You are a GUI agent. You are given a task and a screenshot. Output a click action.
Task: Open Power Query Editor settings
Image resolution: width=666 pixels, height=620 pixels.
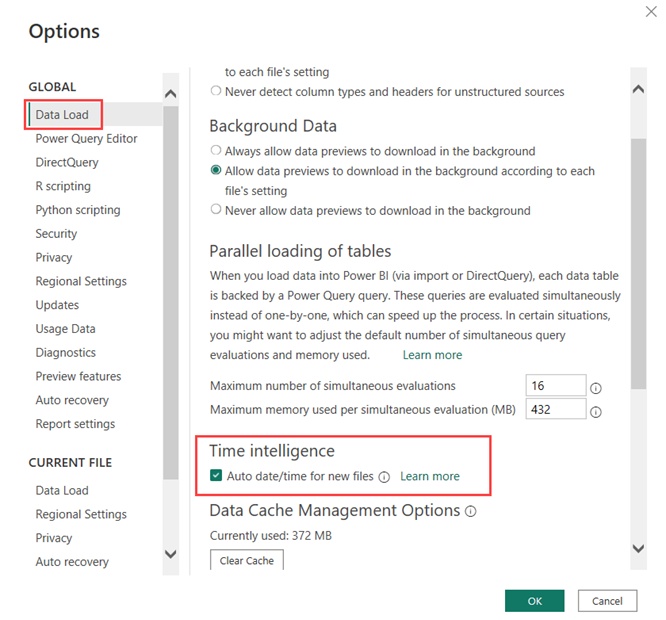tap(86, 138)
